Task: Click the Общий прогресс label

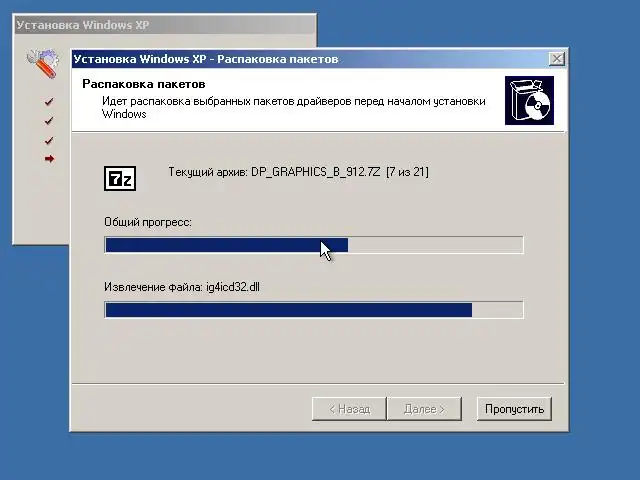Action: coord(148,222)
